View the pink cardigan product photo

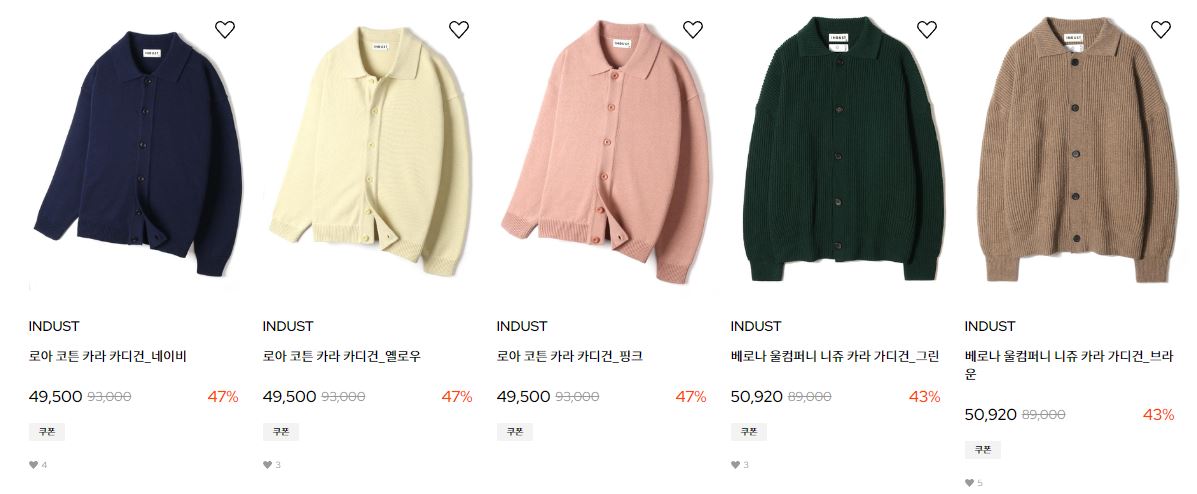click(605, 153)
